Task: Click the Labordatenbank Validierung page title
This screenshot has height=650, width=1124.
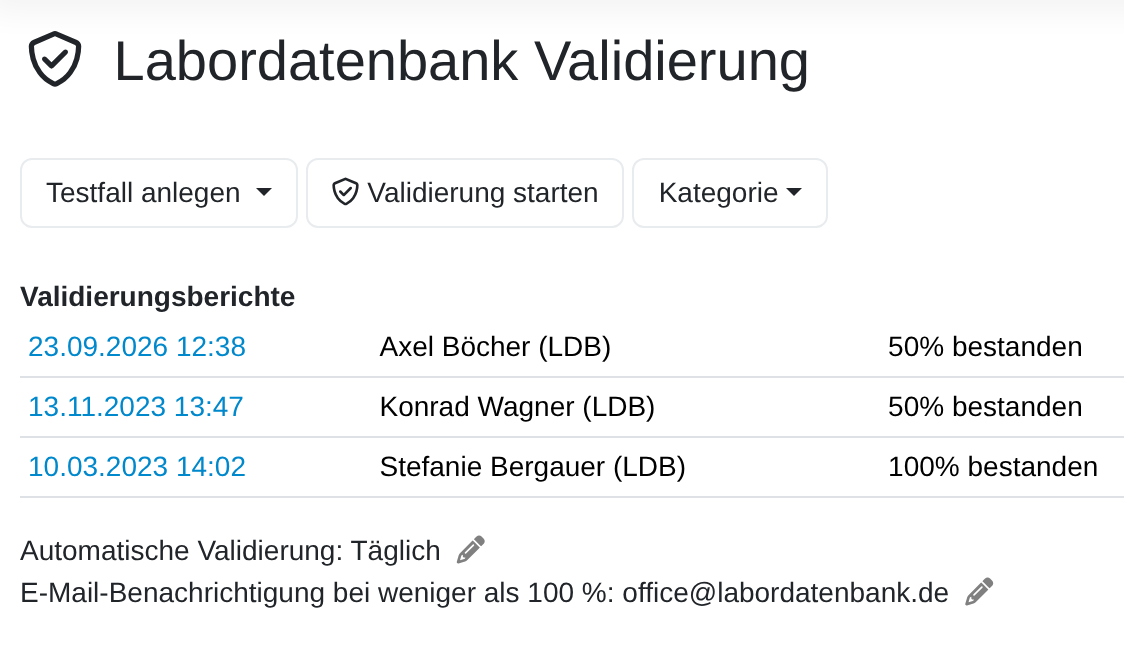Action: 462,62
